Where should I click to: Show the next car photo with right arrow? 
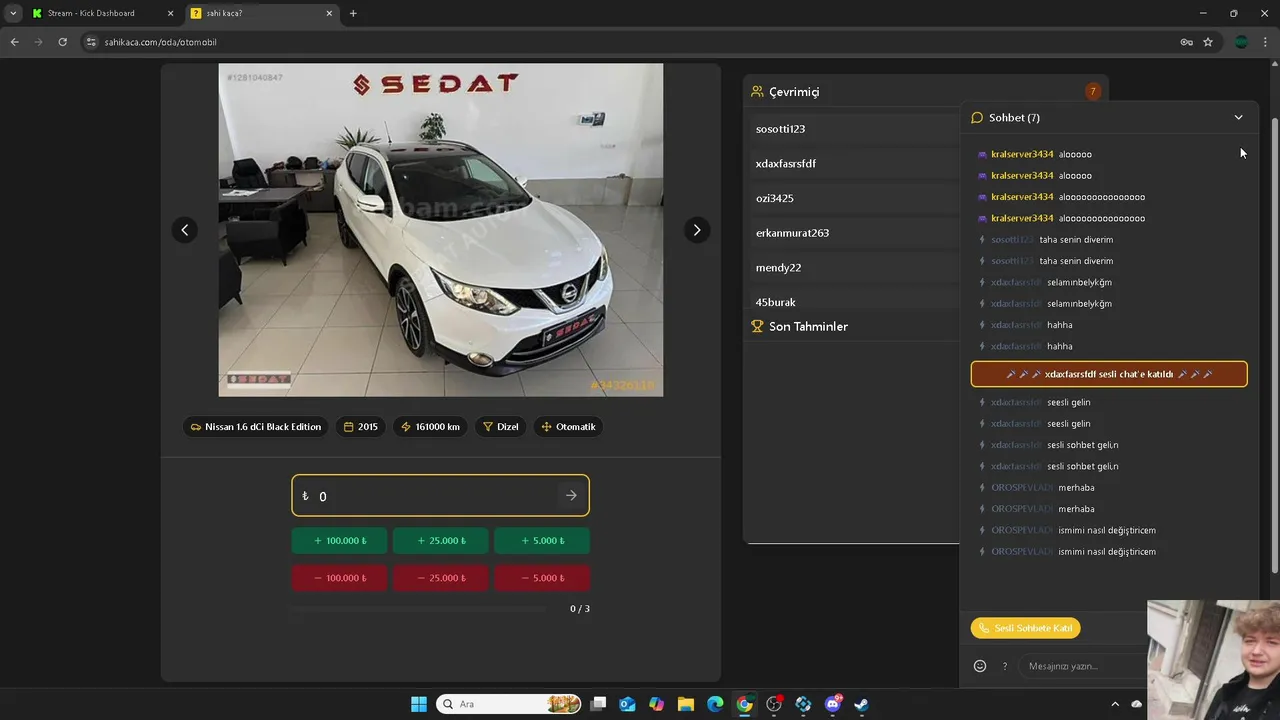[x=697, y=230]
